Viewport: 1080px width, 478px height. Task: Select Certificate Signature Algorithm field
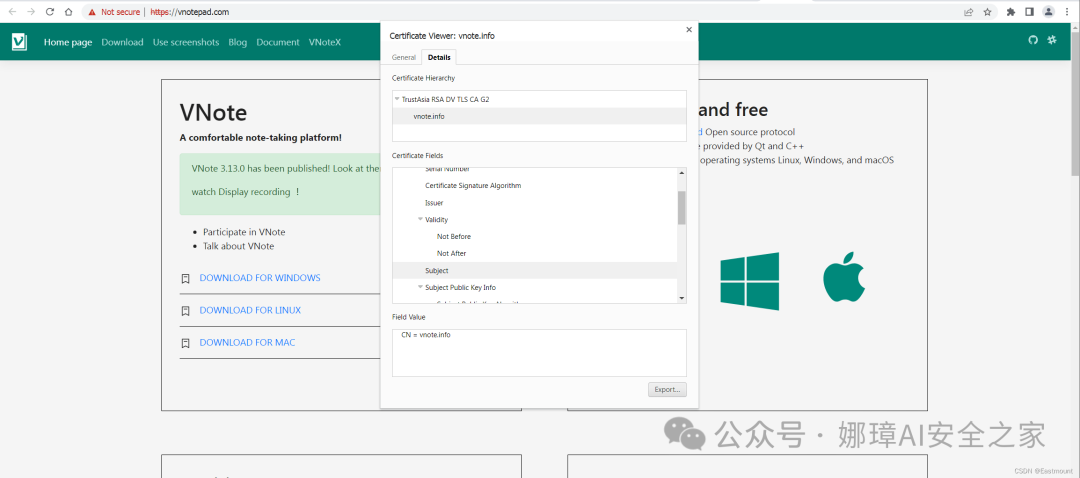[x=534, y=186]
